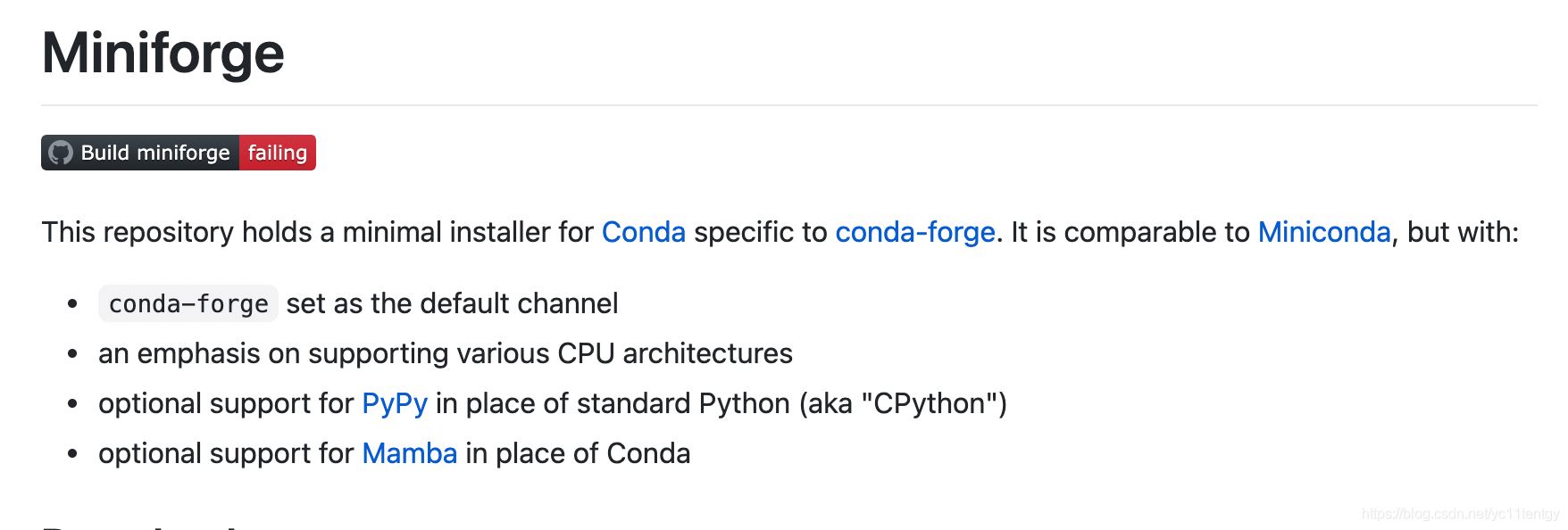The height and width of the screenshot is (530, 1568).
Task: Click the Miniforge page heading
Action: pos(163,53)
